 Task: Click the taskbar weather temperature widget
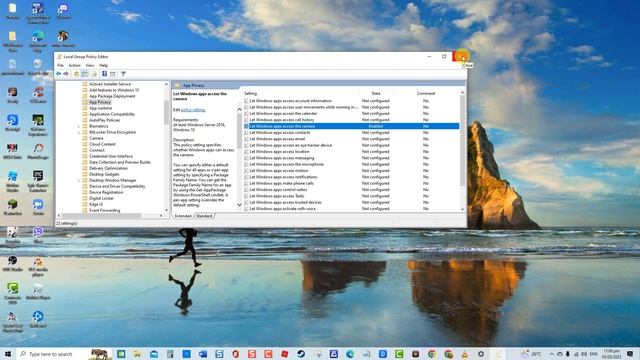532,354
